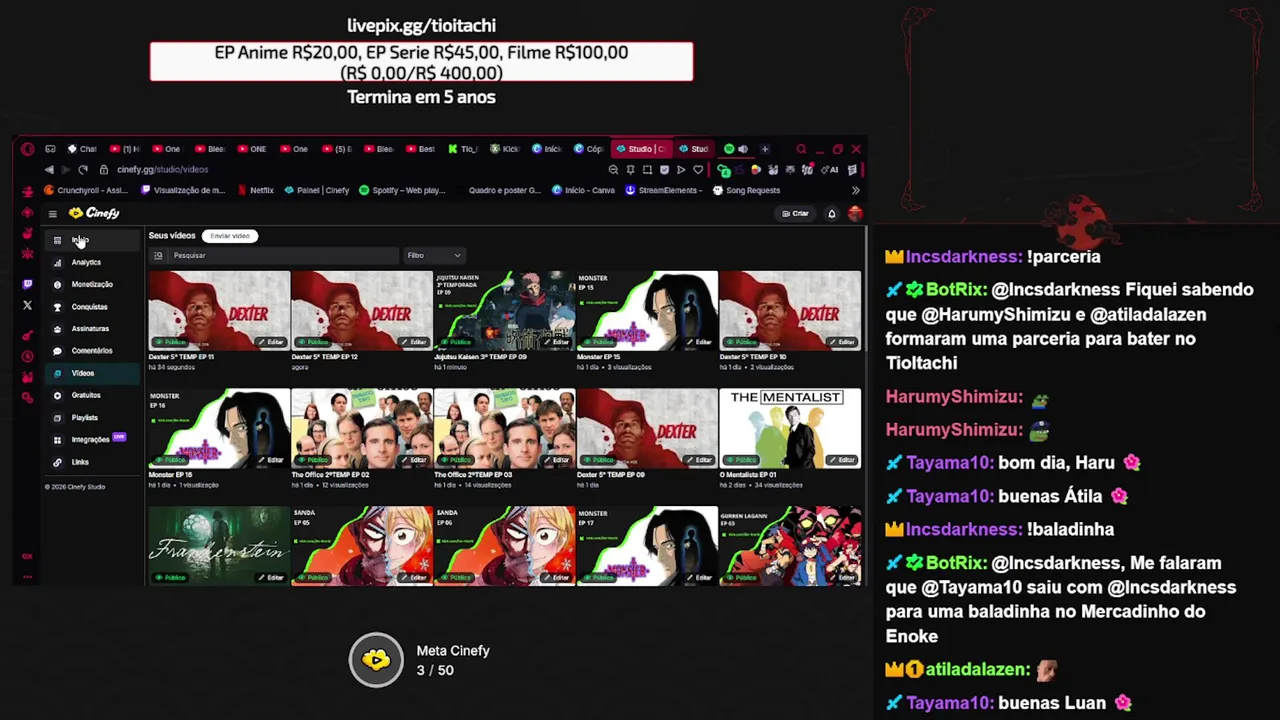The image size is (1280, 720).
Task: Expand the bookmarks overflow chevron
Action: coord(855,190)
